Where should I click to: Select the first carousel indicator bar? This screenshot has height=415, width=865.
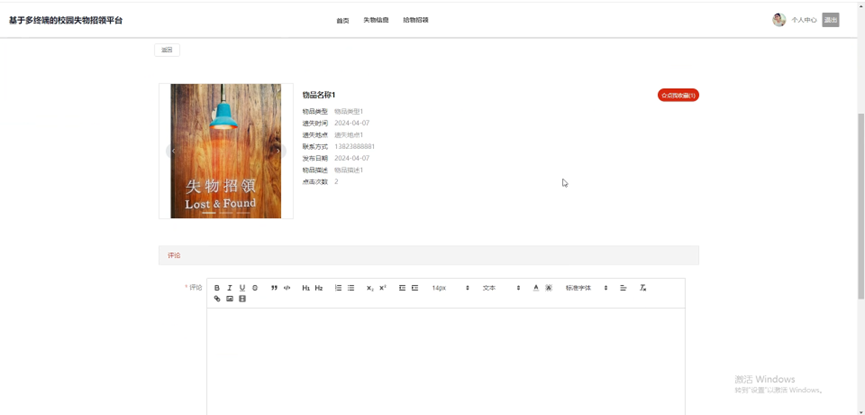[209, 212]
